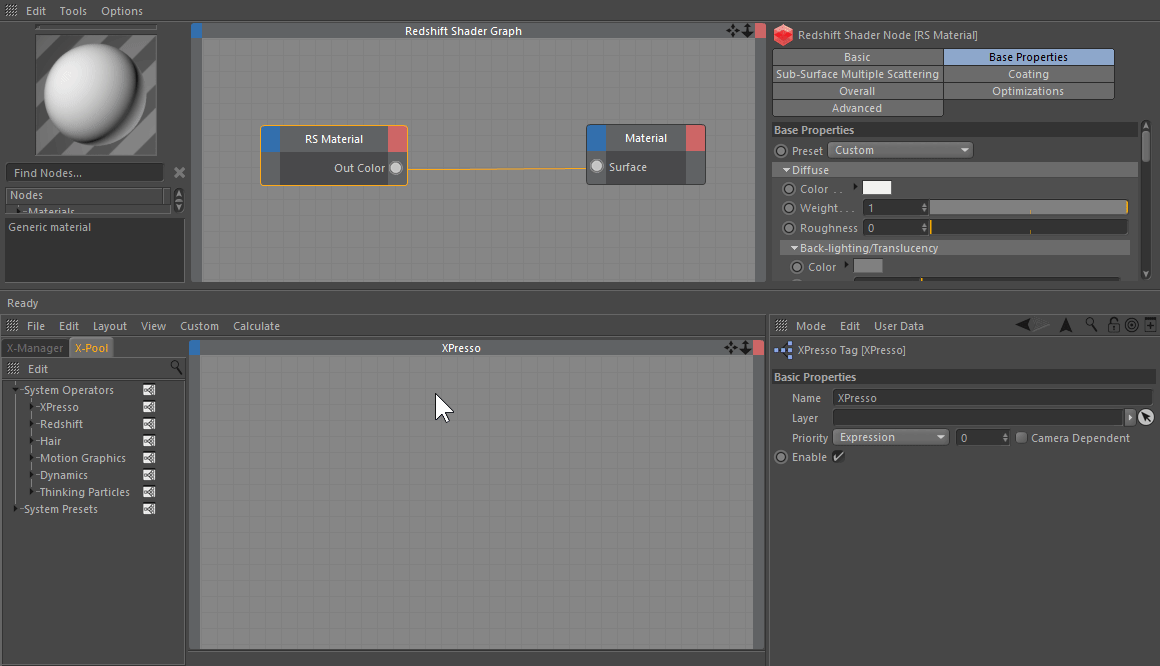Collapse the Back-lighting/Translucency section
1160x666 pixels.
click(x=795, y=248)
